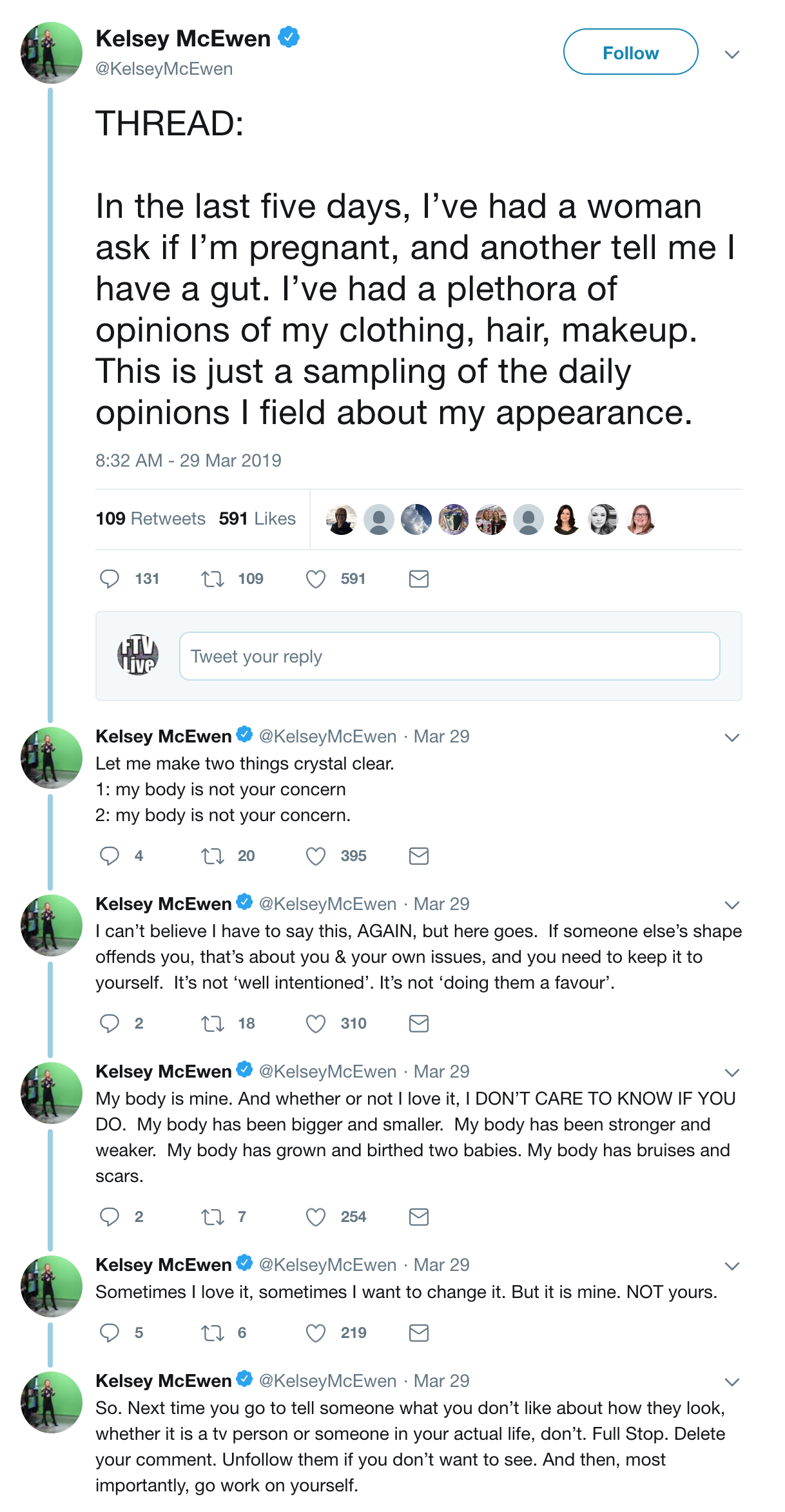This screenshot has height=1512, width=785.
Task: Reply icon on the tweet with 5 replies
Action: coord(110,1333)
